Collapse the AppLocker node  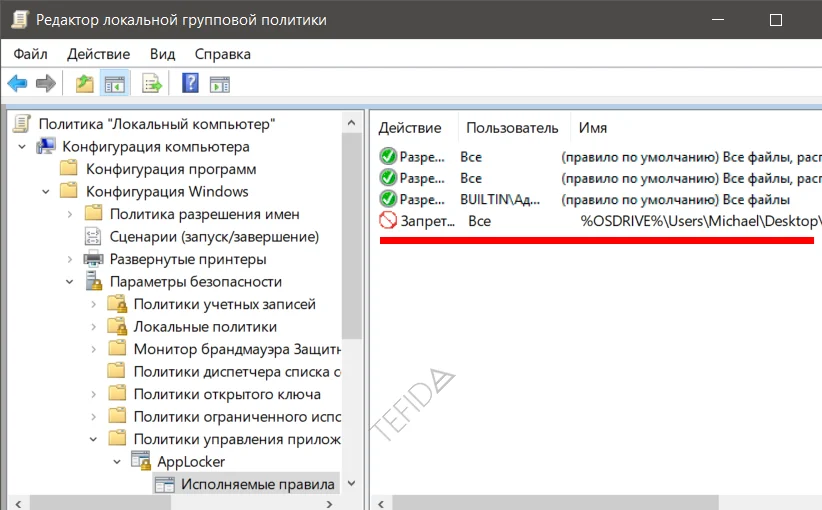coord(117,462)
